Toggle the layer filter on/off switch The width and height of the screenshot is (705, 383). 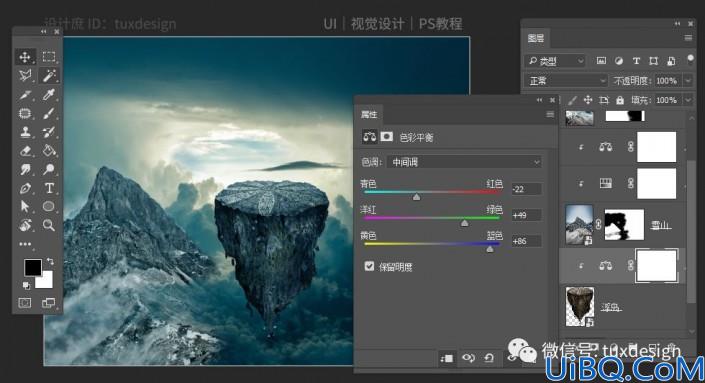click(691, 59)
